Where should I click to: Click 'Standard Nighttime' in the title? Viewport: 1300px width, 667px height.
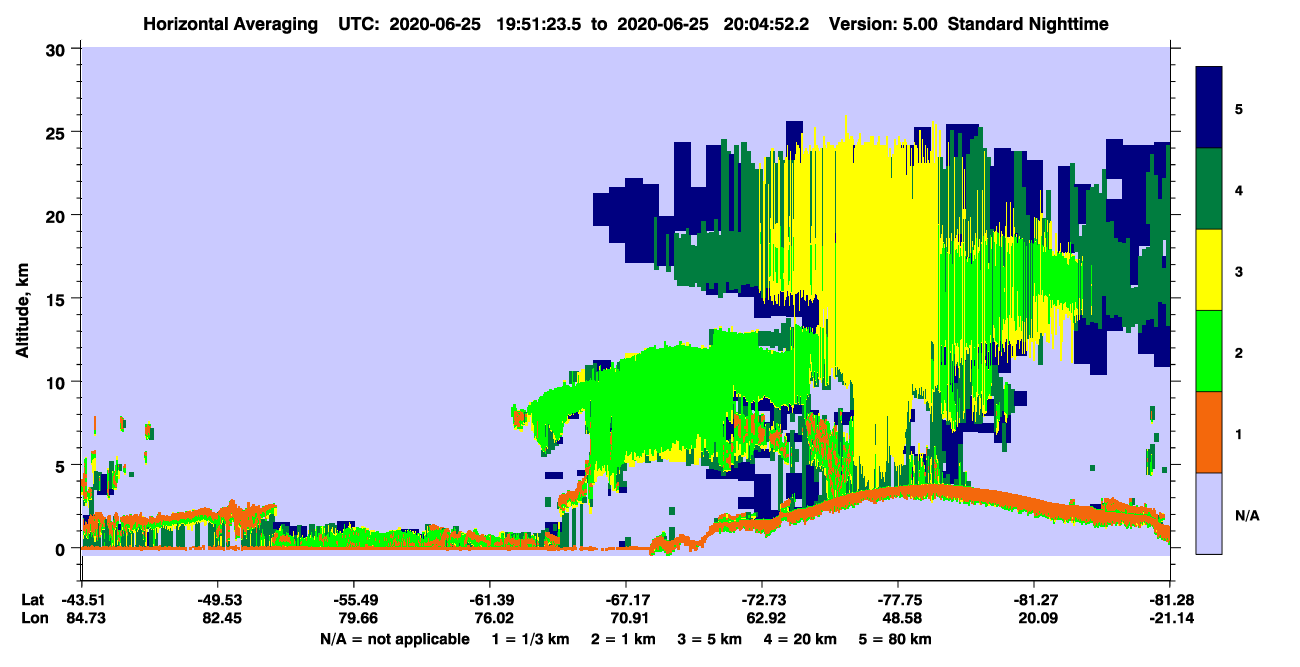[1027, 23]
